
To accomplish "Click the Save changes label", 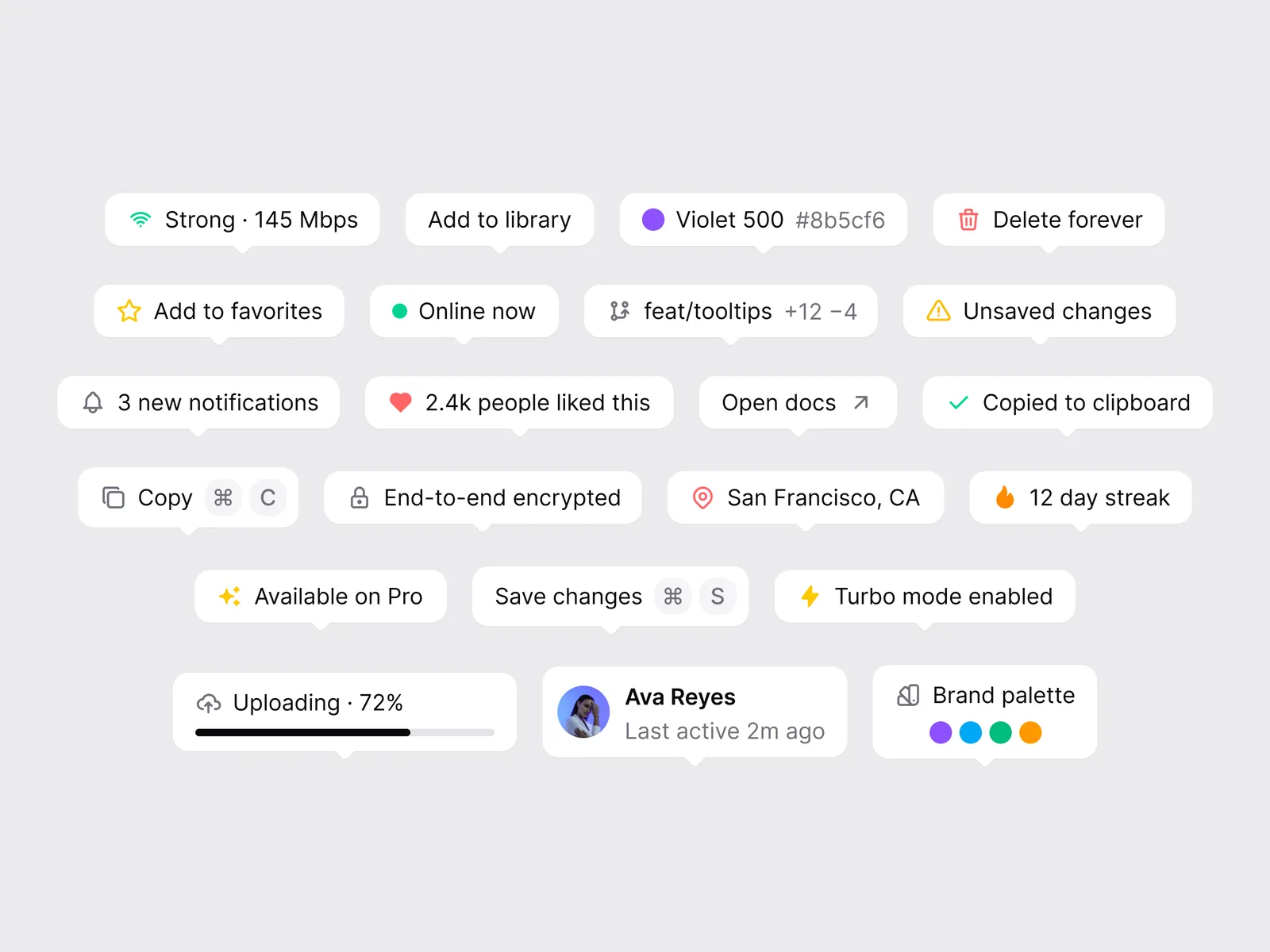I will 568,596.
